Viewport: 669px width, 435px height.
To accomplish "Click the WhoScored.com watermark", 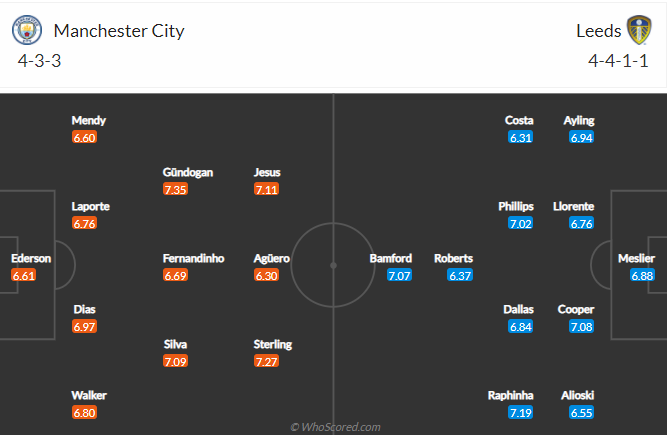I will 335,427.
